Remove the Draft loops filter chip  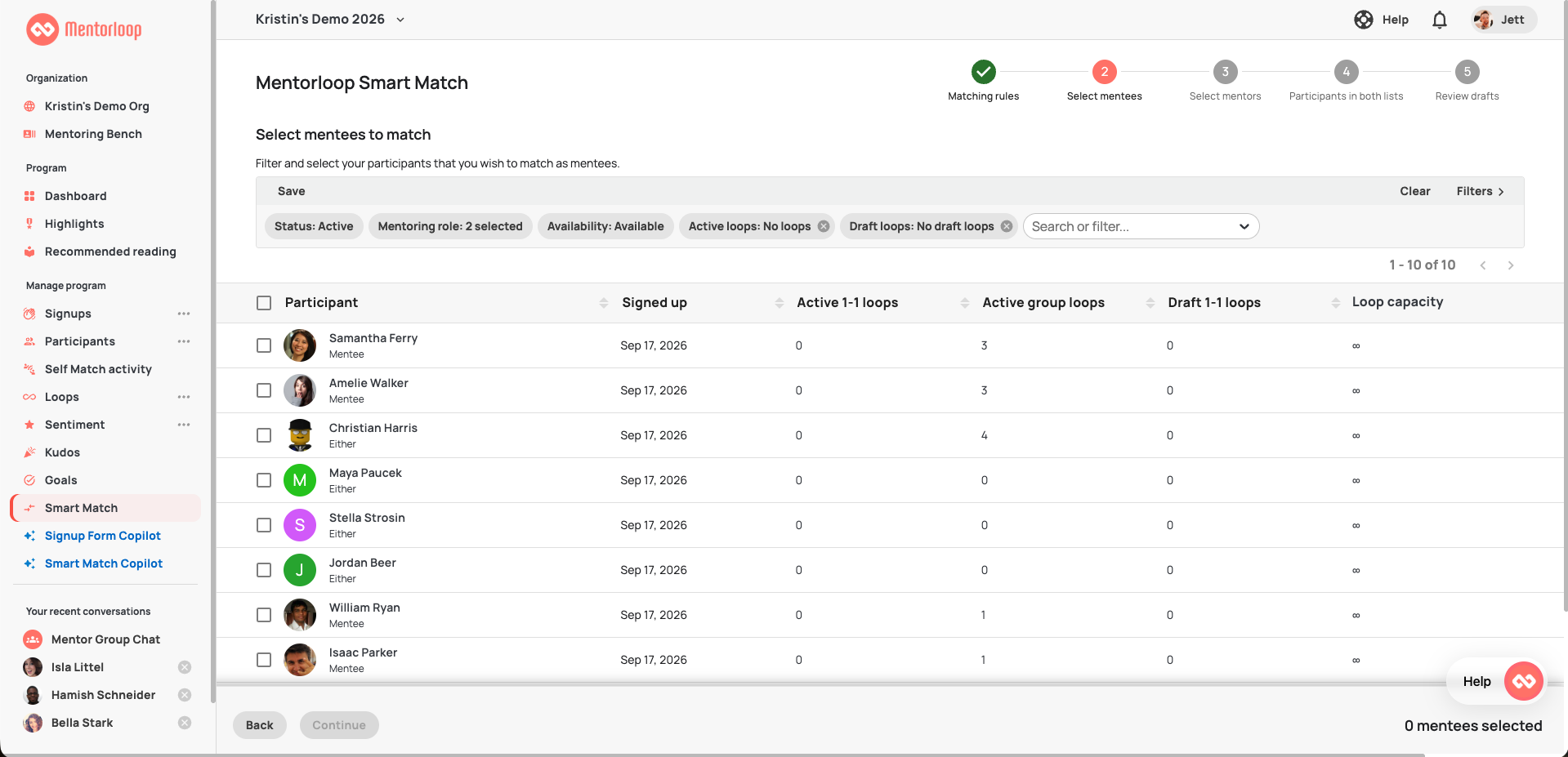click(1007, 226)
